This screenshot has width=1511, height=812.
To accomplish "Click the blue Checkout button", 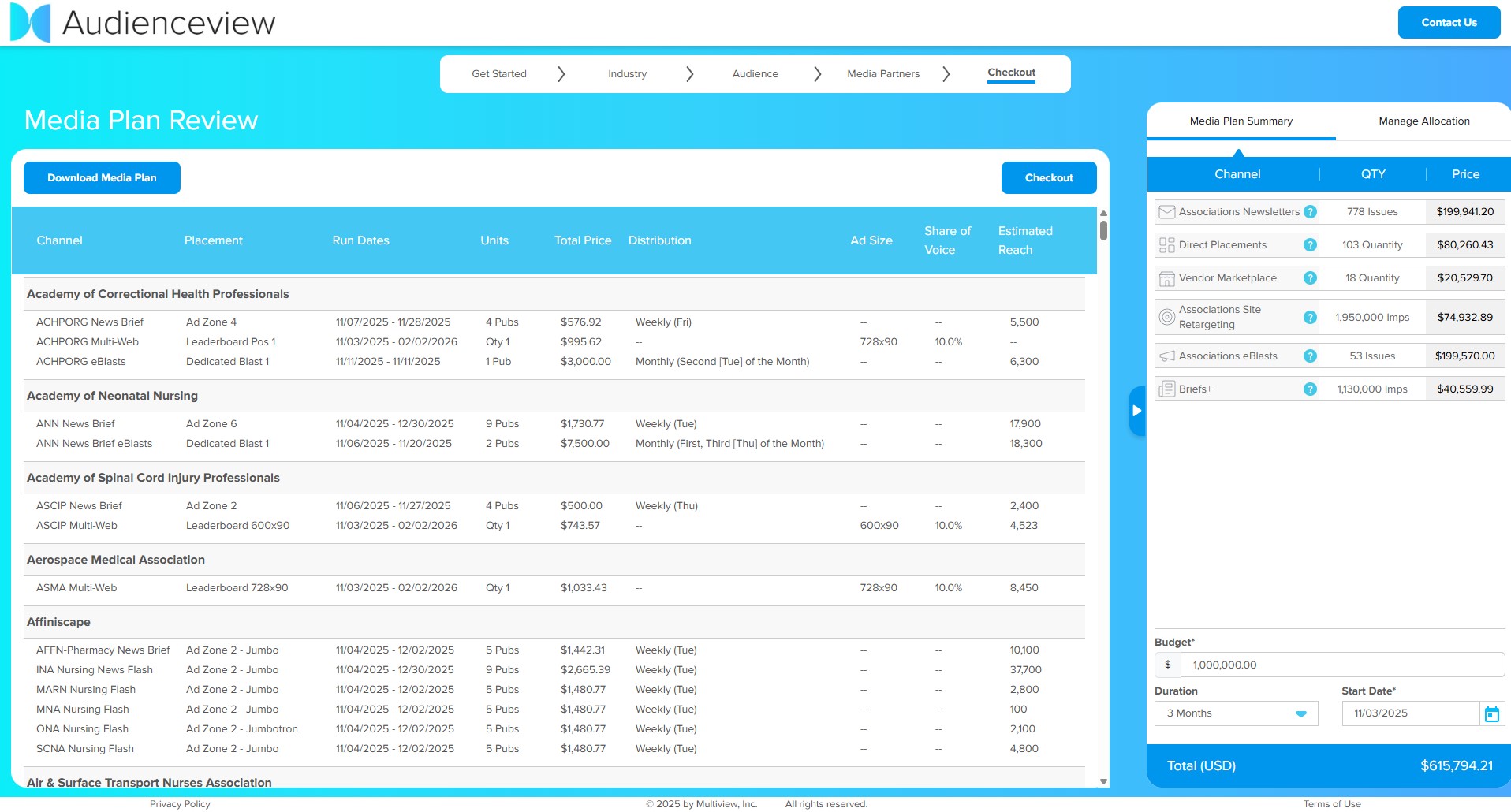I will coord(1049,178).
